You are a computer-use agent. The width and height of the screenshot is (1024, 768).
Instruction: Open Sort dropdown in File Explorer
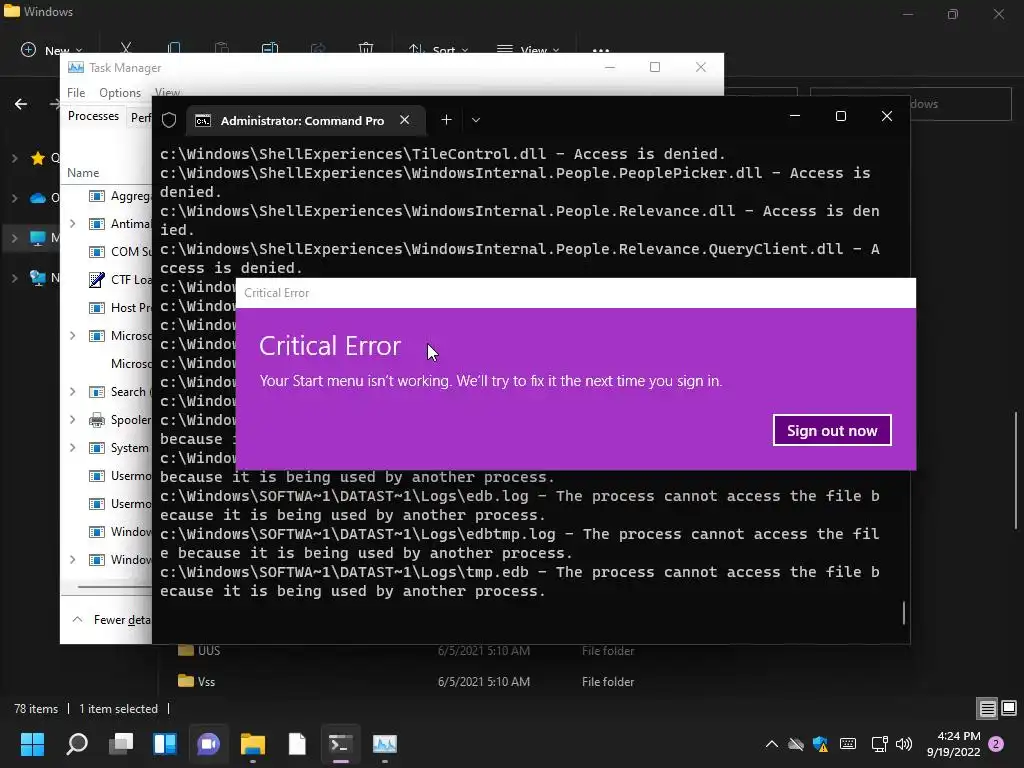[438, 50]
